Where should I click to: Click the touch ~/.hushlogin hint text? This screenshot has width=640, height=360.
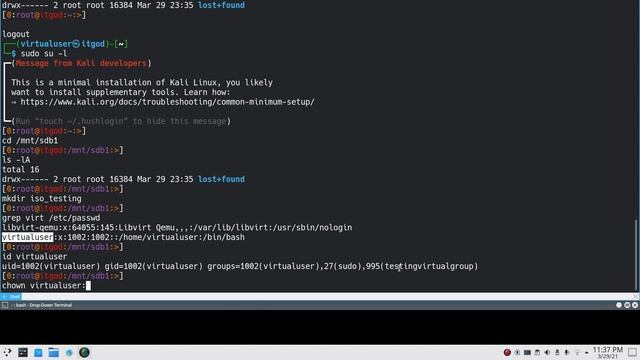[x=121, y=121]
